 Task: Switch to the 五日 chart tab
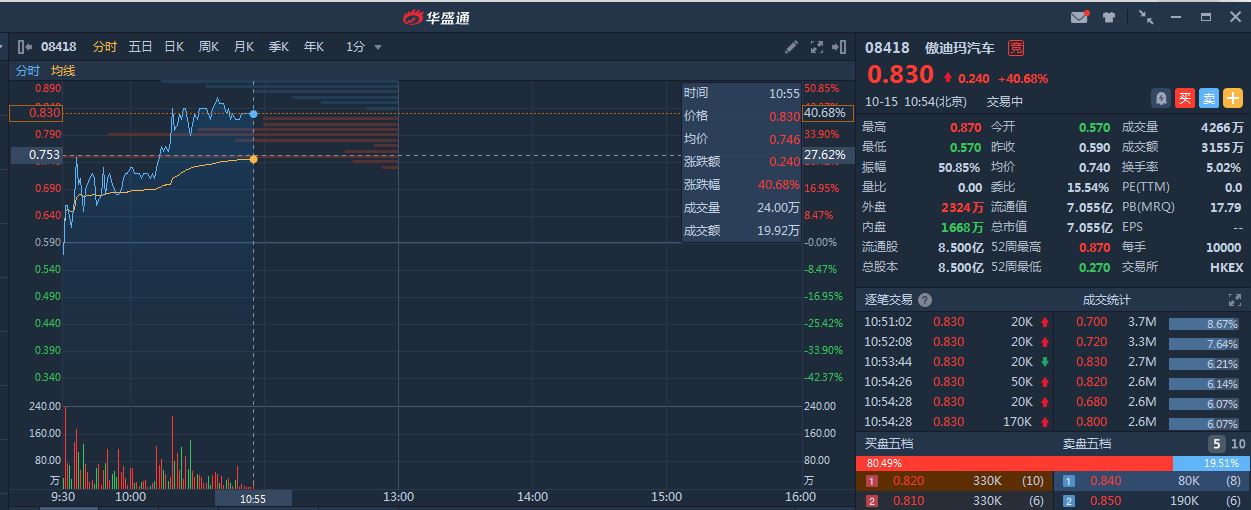point(140,46)
